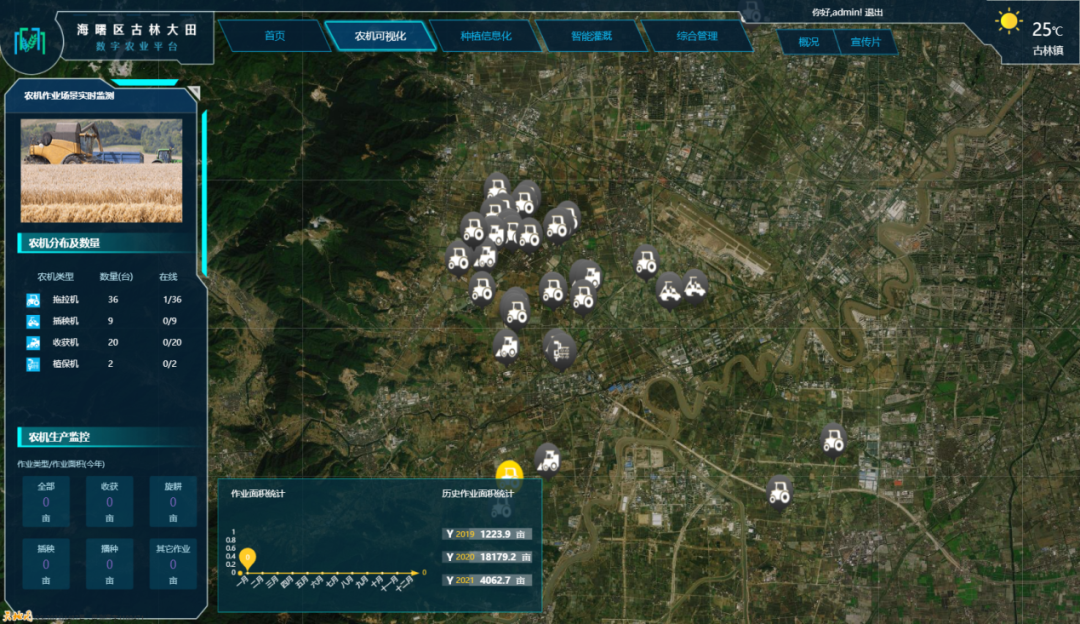Screen dimensions: 1080x624
Task: Click the tractor marker nearest the airport runway
Action: click(x=646, y=262)
